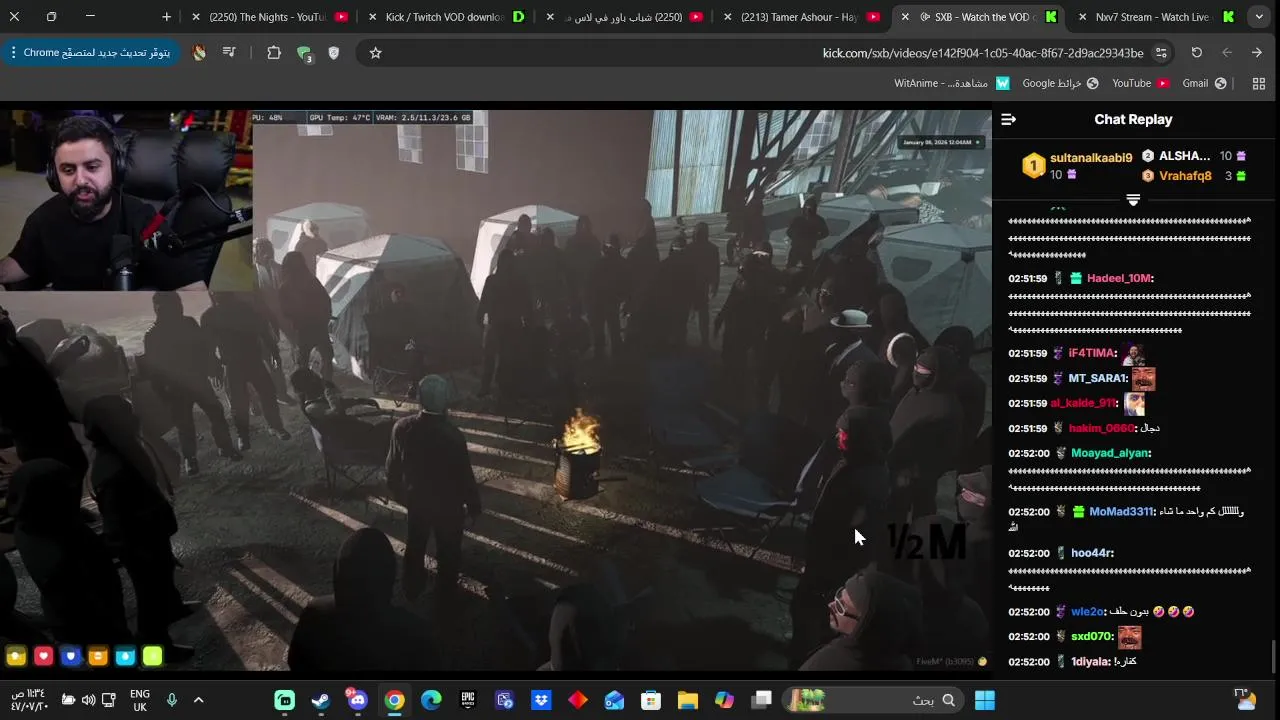1280x720 pixels.
Task: Click MoMad3311 username in chat
Action: tap(1121, 512)
